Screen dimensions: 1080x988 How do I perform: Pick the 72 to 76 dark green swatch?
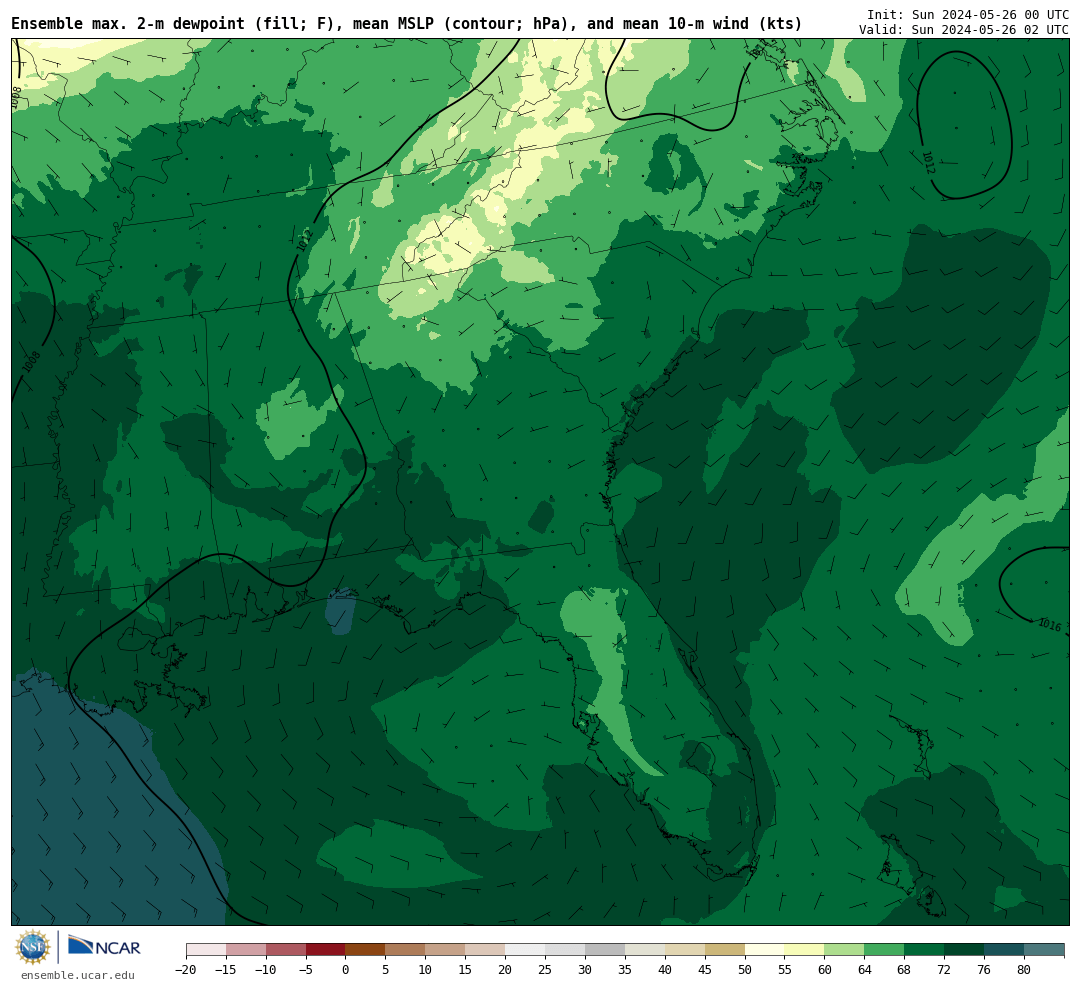pos(965,950)
